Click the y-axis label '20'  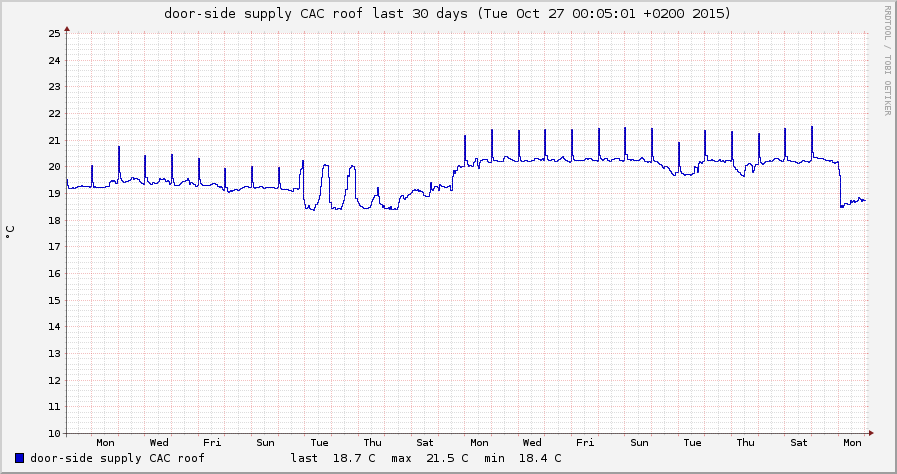click(x=54, y=167)
